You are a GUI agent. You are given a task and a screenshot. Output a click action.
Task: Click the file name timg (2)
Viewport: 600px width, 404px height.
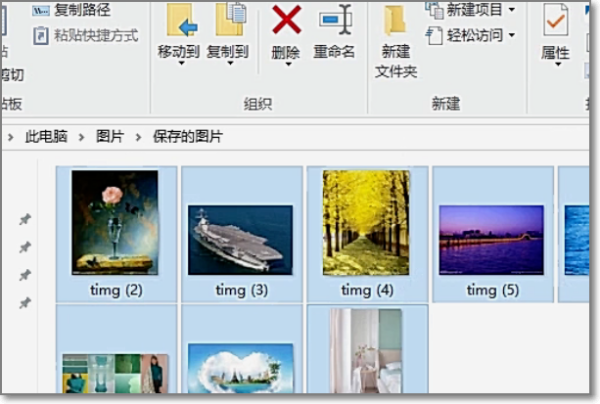[x=116, y=290]
